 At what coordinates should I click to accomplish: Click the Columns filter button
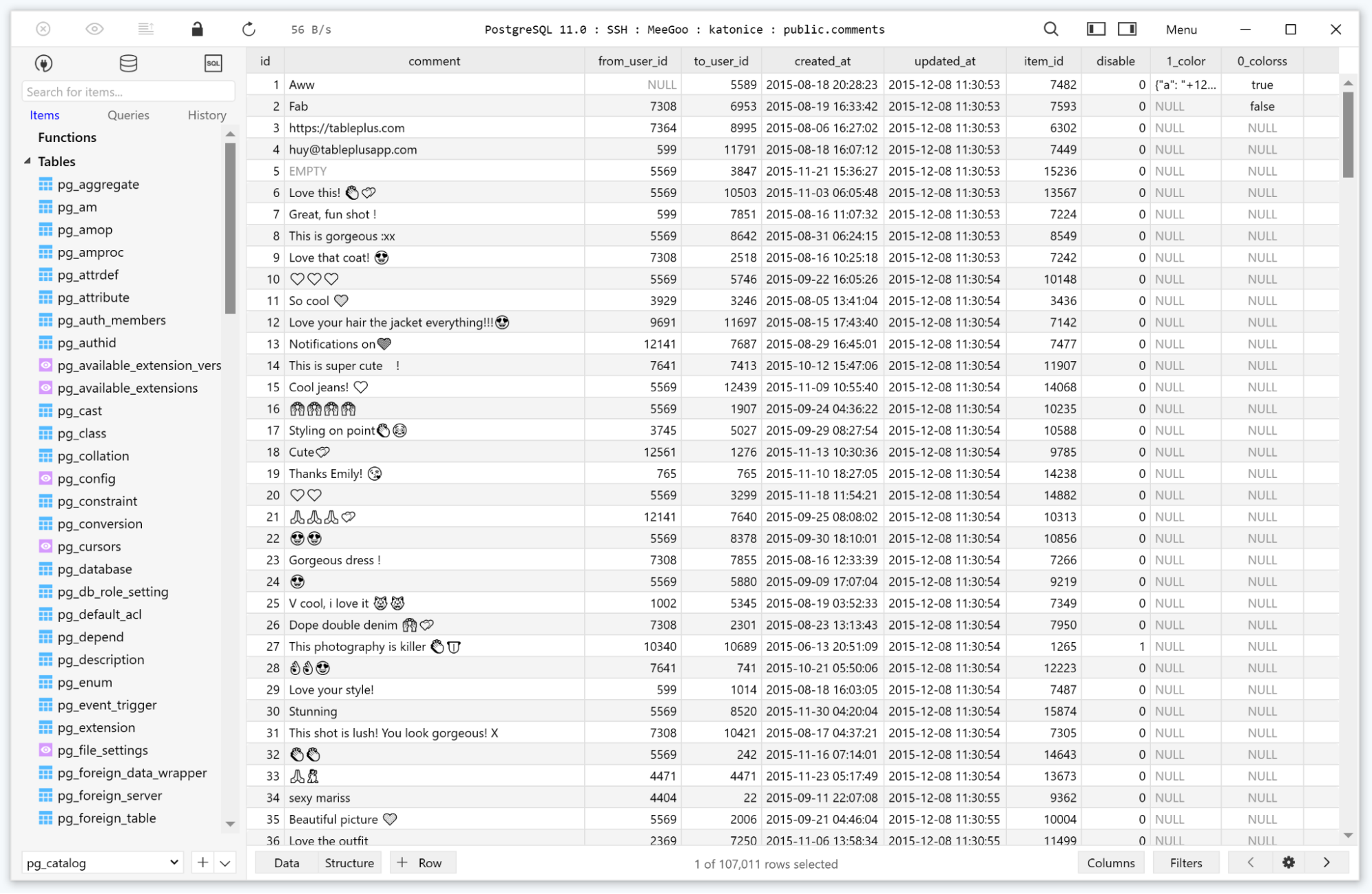(x=1111, y=862)
